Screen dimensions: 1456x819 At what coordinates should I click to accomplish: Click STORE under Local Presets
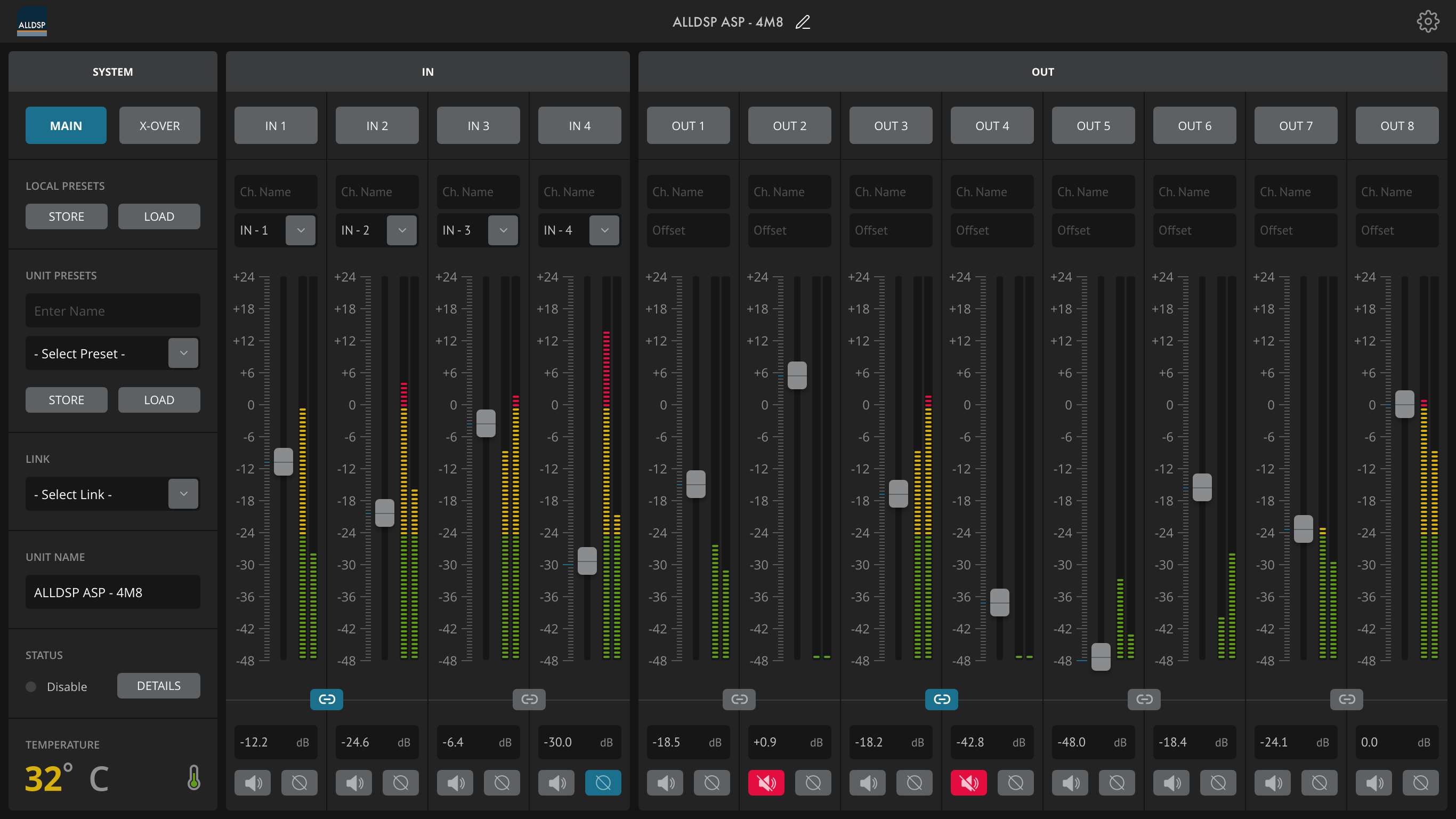tap(66, 216)
